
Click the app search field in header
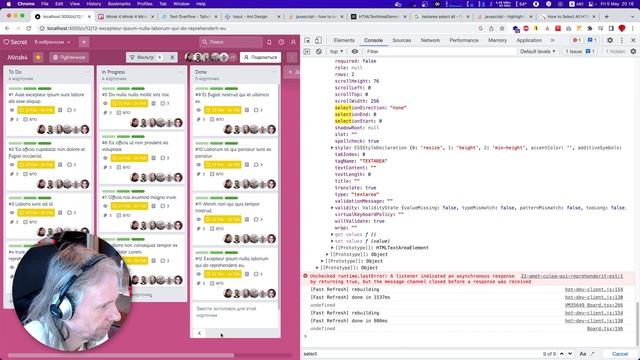click(x=231, y=42)
